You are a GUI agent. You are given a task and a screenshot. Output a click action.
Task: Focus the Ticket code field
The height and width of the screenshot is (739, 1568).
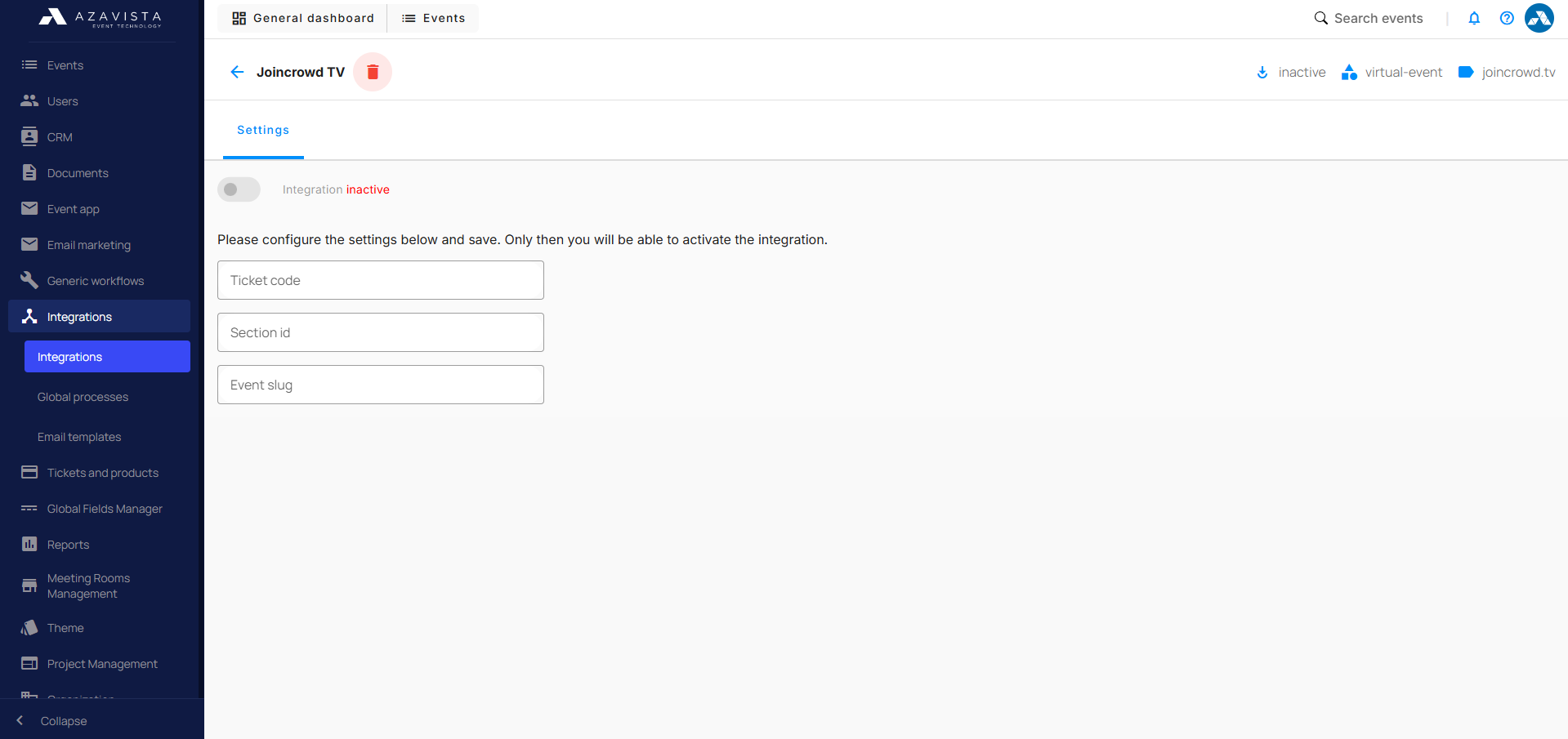pyautogui.click(x=381, y=280)
